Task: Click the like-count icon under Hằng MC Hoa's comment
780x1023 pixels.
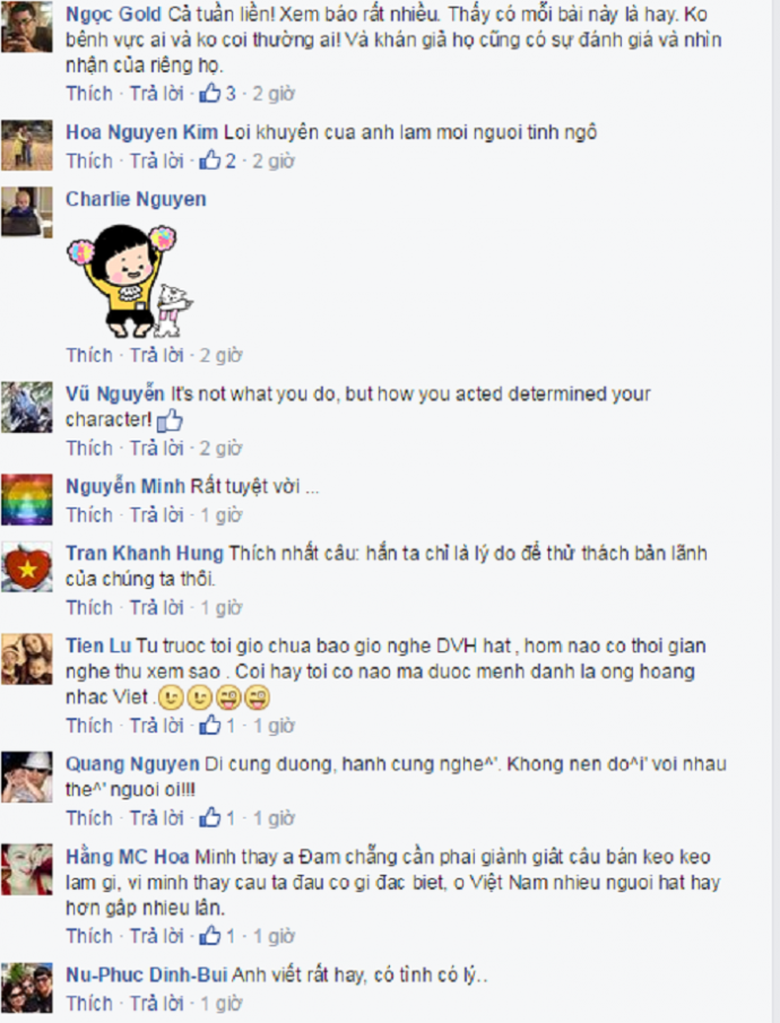Action: click(x=210, y=936)
